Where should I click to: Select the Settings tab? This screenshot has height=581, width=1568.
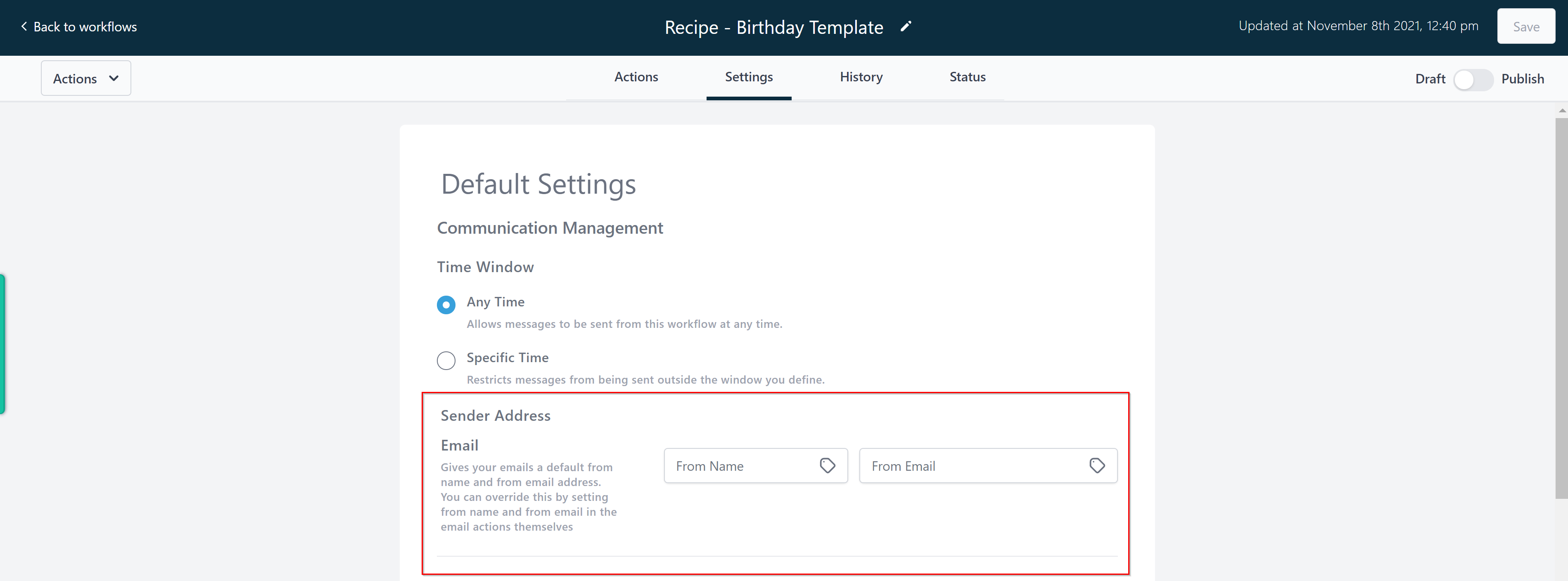click(x=749, y=77)
